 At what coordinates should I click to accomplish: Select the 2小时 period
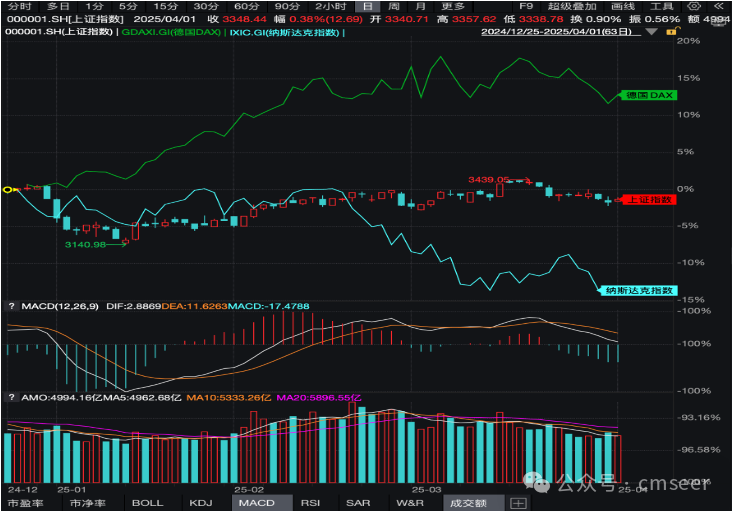tap(331, 6)
